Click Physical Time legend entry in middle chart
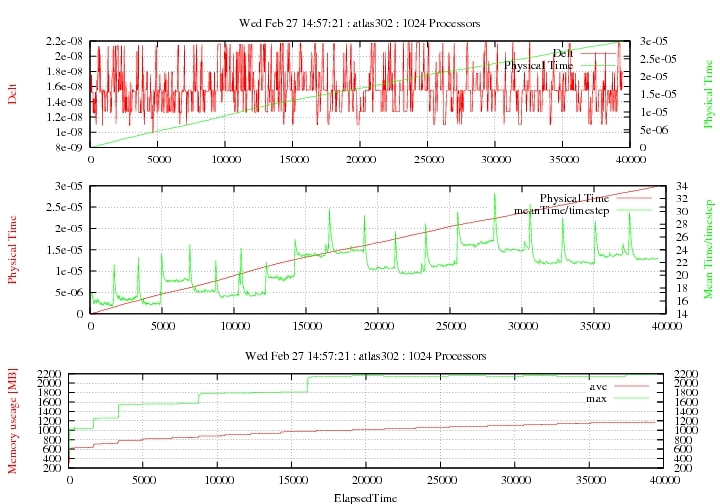 pyautogui.click(x=576, y=197)
